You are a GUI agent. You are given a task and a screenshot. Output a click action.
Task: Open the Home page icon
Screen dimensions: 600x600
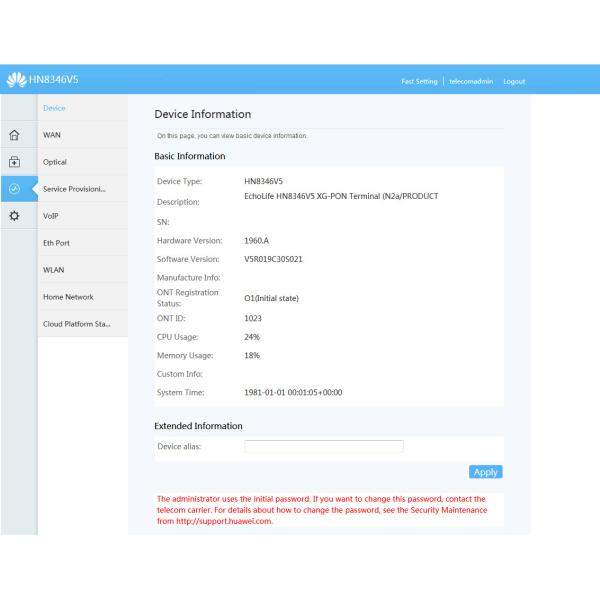[x=14, y=135]
